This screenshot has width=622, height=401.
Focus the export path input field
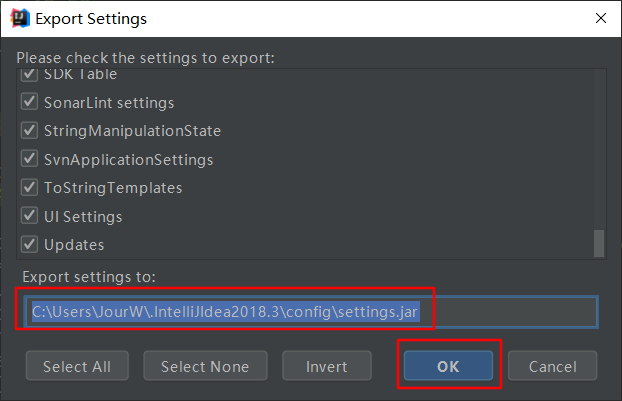click(x=311, y=312)
